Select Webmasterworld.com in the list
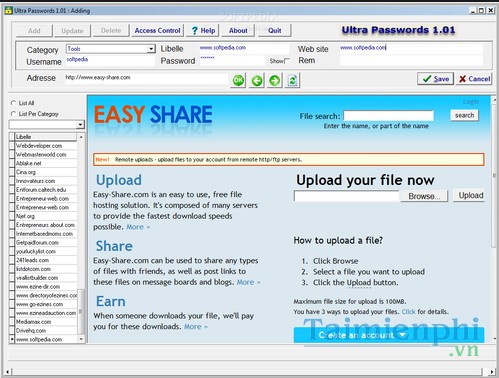The image size is (499, 378). click(x=46, y=155)
